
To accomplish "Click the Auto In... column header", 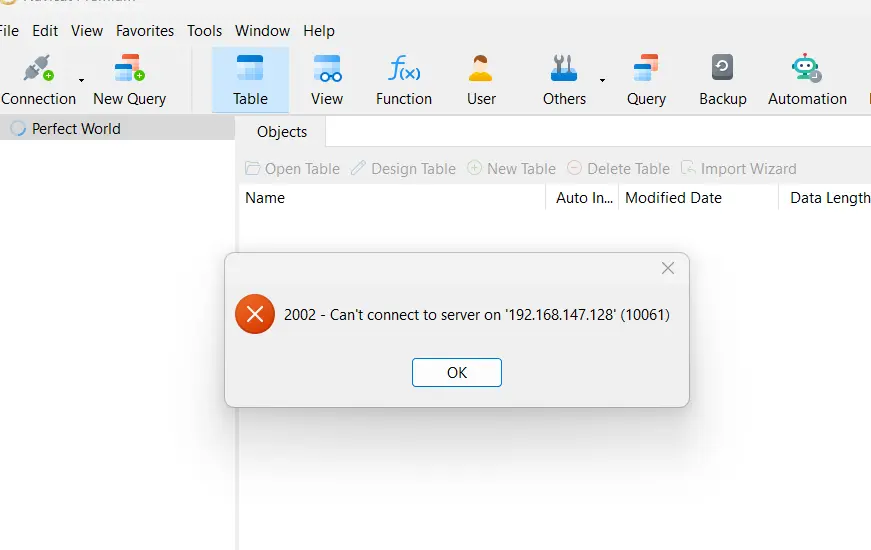I will [583, 198].
